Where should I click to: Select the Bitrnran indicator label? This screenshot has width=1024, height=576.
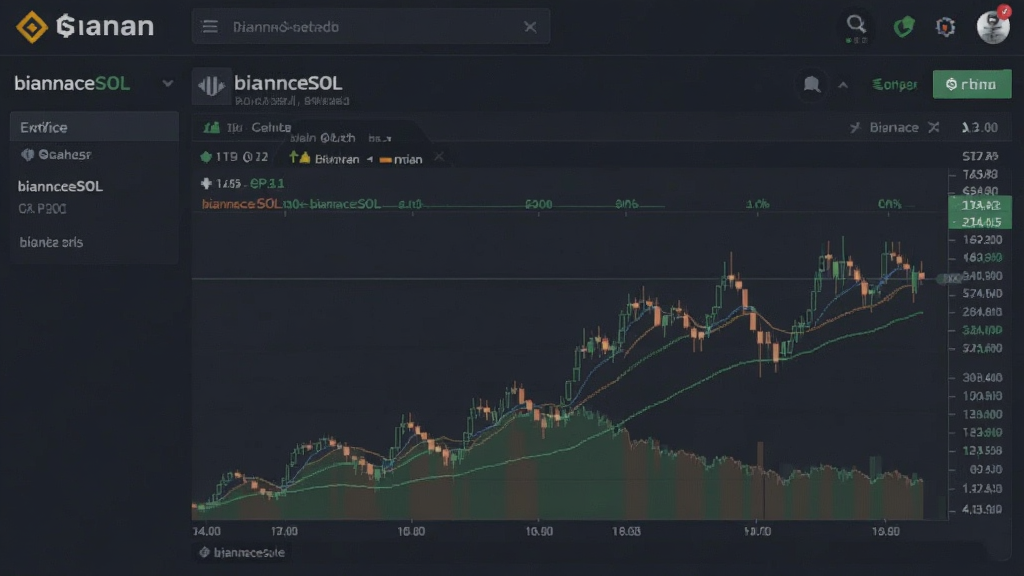pos(337,159)
